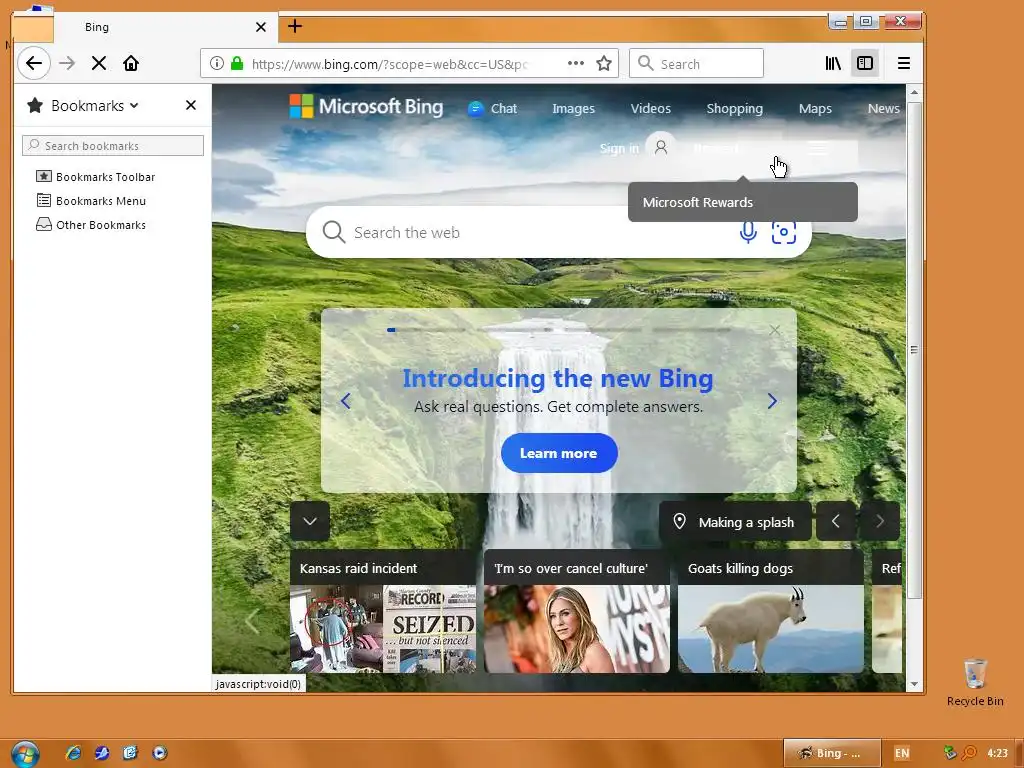
Task: Click Firefox toolbar Search field
Action: coord(696,63)
